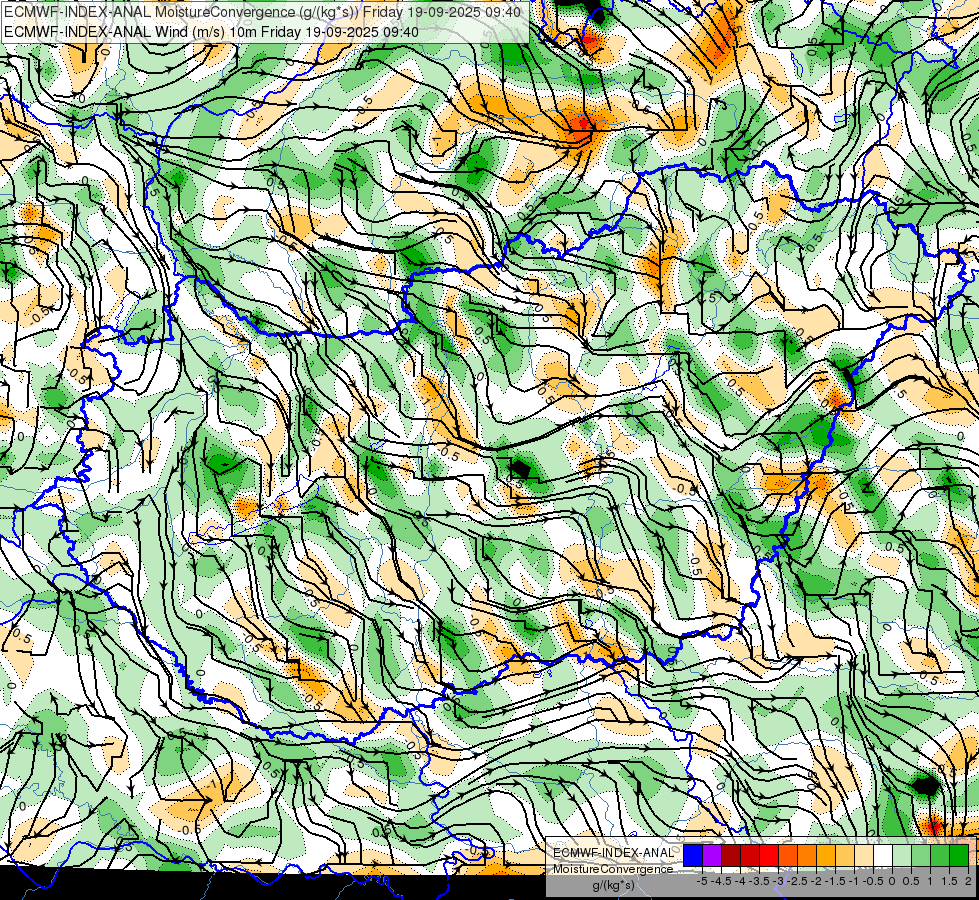Select the peach swatch (-1 to -0.5)
Screen dimensions: 979x900
coord(864,855)
